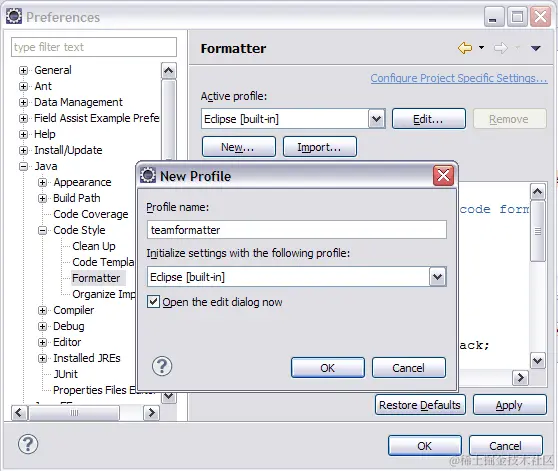
Task: Click the Edit... button
Action: (428, 119)
